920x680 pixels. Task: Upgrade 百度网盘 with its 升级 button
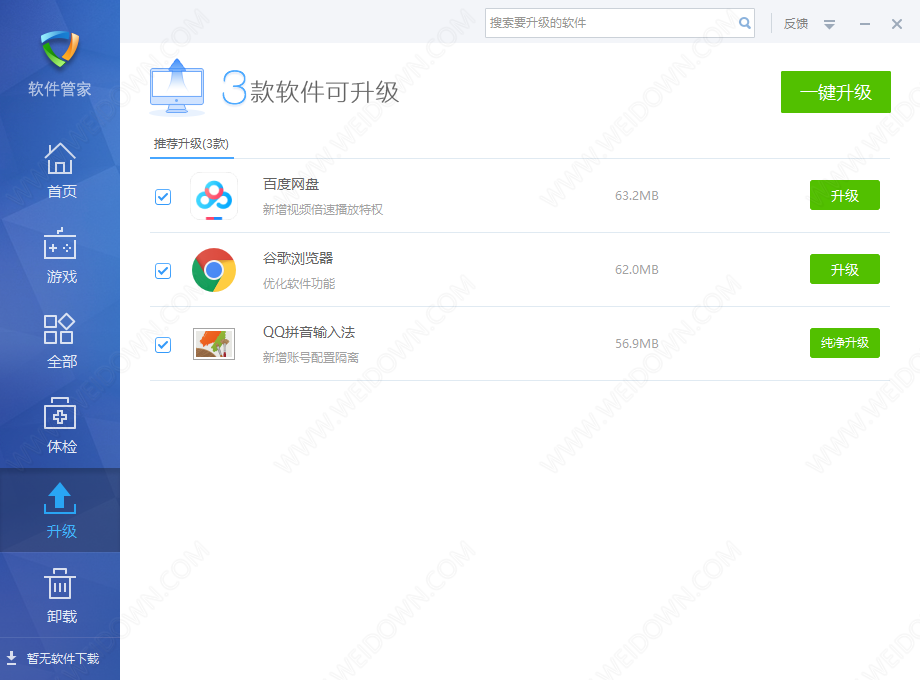point(844,195)
